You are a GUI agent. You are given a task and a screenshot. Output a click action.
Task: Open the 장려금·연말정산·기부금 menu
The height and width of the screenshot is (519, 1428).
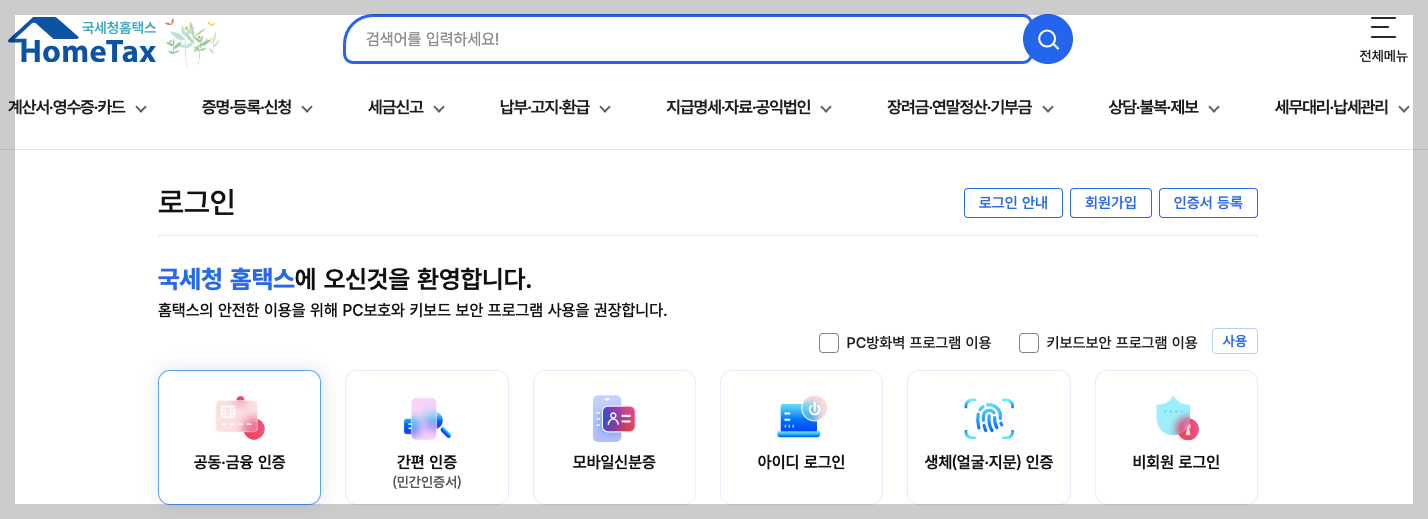coord(959,107)
